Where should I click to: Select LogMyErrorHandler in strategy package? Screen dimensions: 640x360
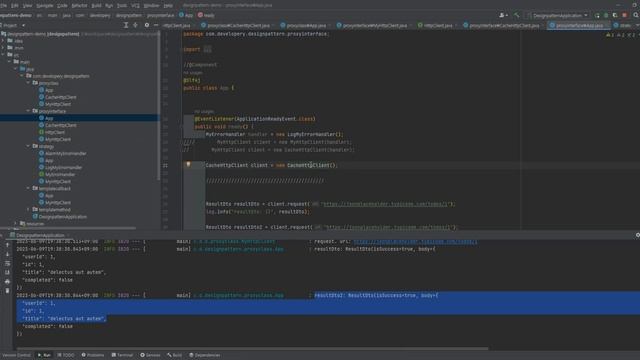pos(63,167)
